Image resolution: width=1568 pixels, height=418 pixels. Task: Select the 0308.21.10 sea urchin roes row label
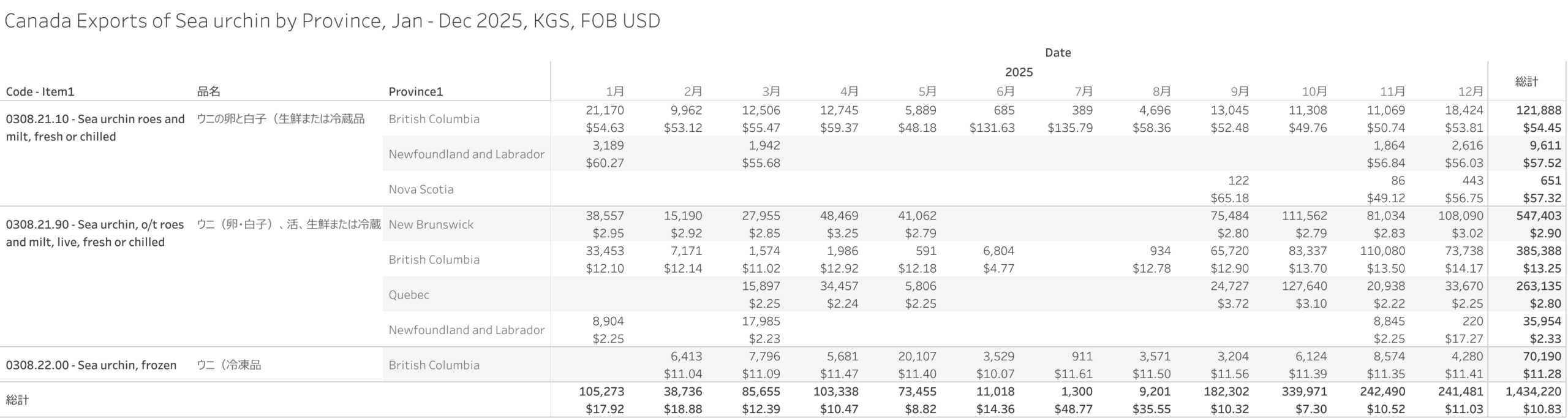(x=95, y=127)
